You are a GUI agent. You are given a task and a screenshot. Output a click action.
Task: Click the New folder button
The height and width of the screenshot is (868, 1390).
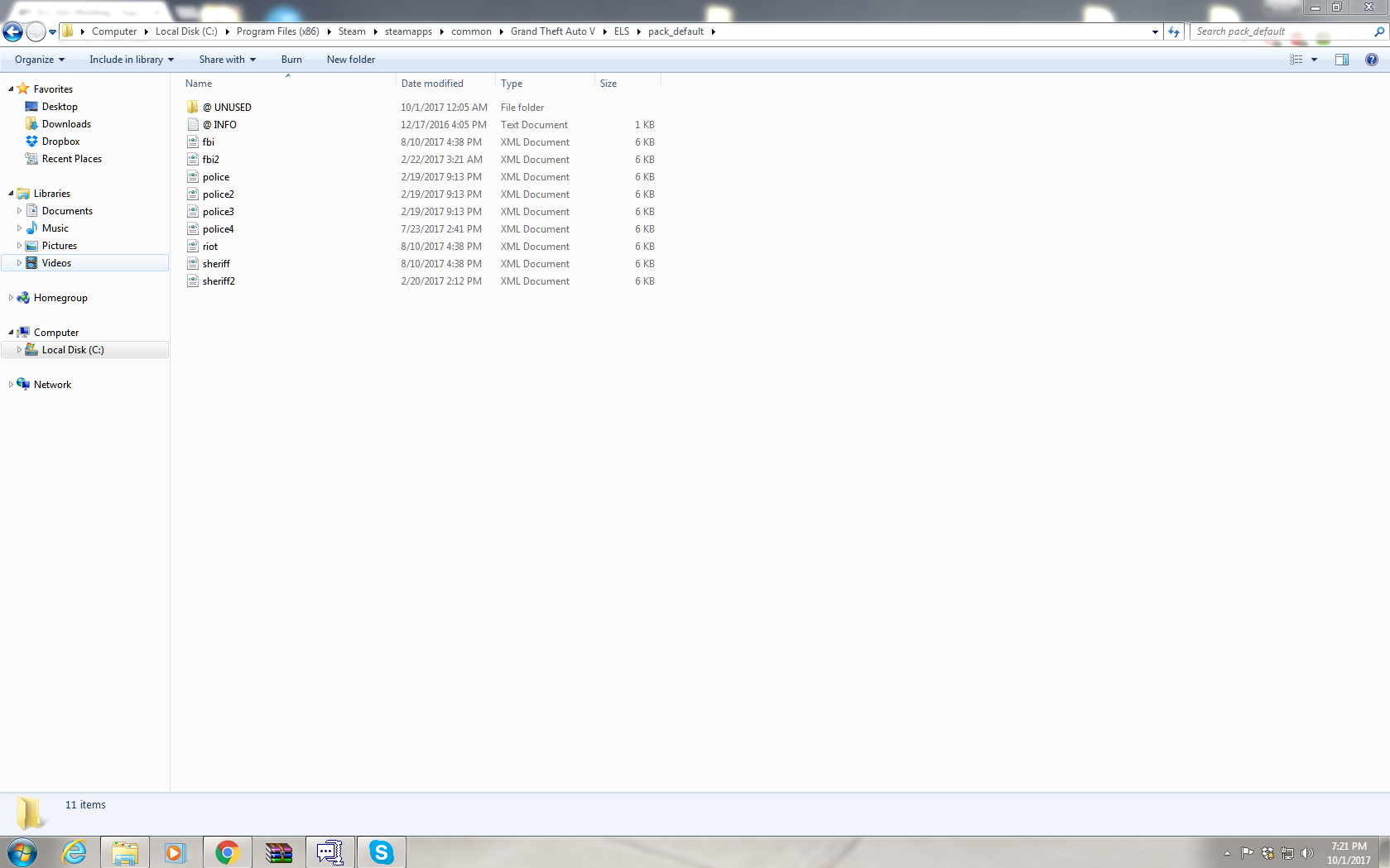coord(351,60)
